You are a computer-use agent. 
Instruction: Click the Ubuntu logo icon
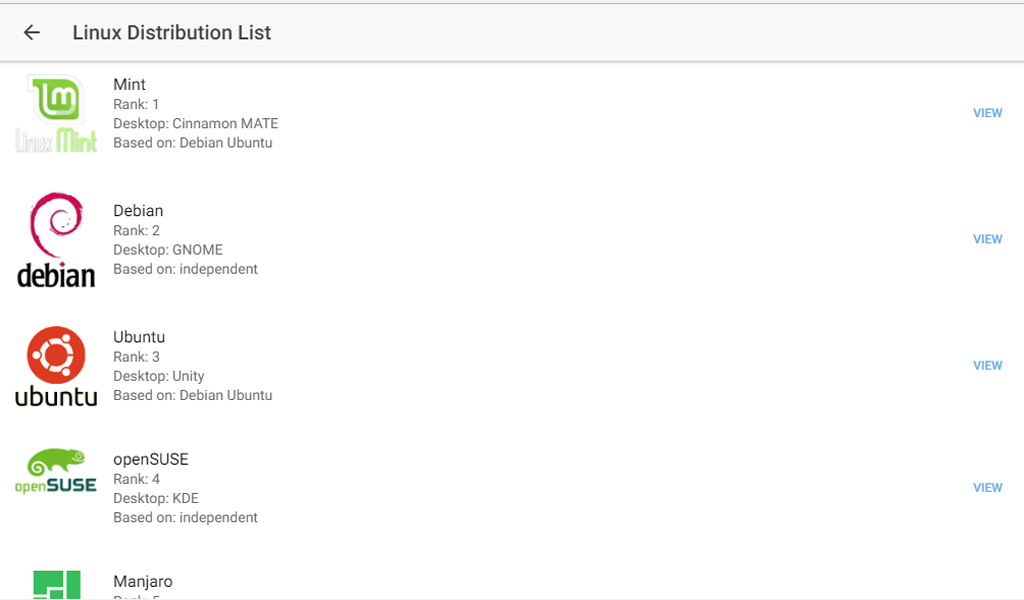click(56, 366)
